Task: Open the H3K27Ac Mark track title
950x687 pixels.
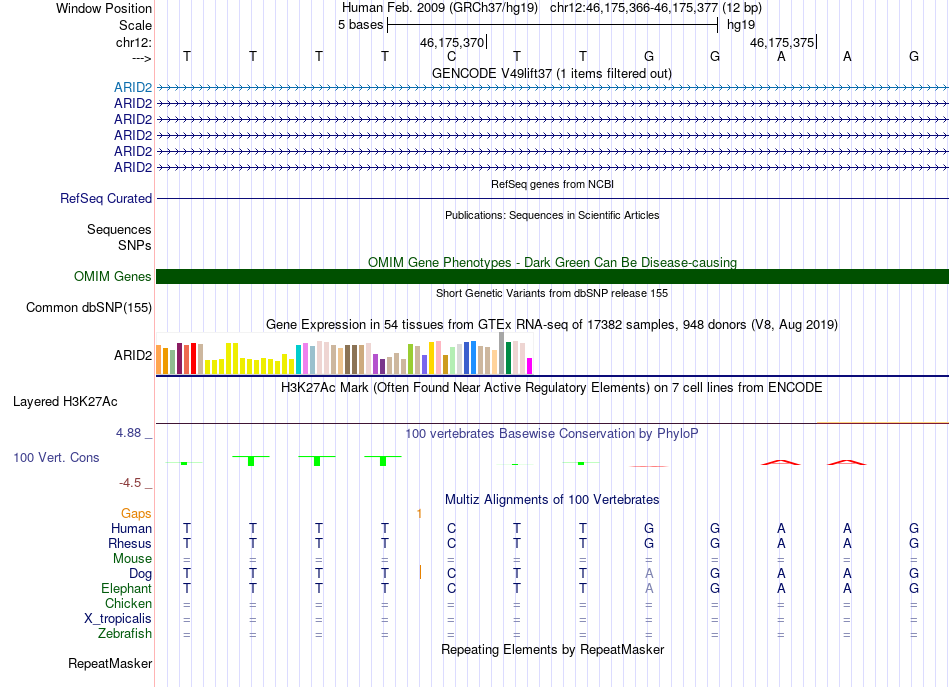Action: coord(552,388)
